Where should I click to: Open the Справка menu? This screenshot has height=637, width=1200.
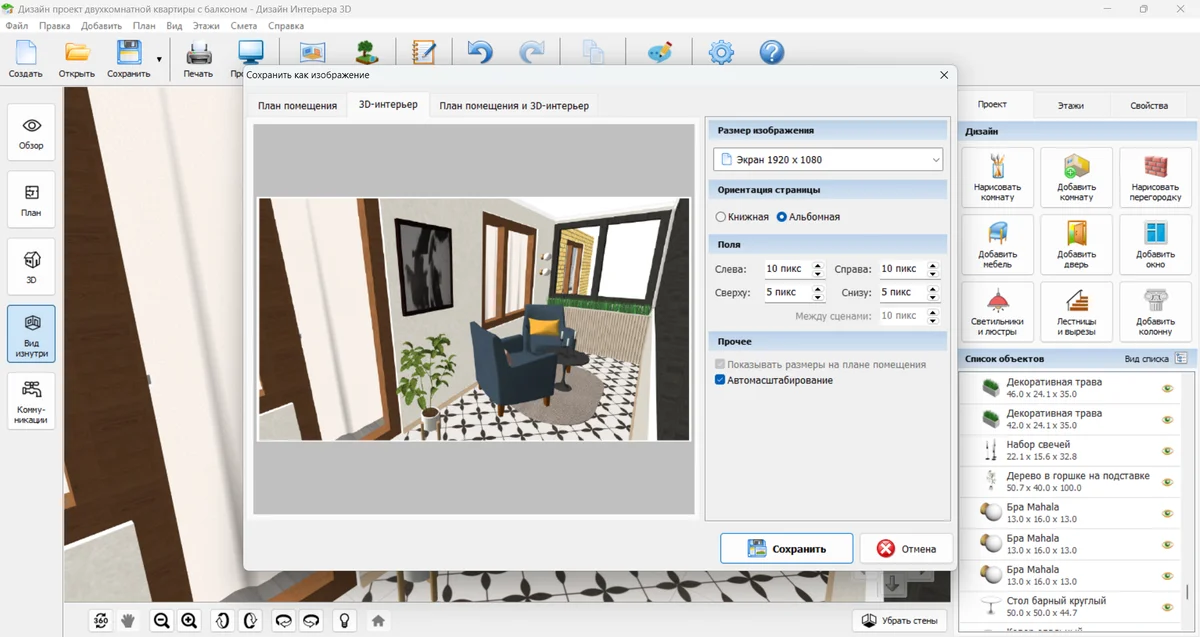click(287, 25)
